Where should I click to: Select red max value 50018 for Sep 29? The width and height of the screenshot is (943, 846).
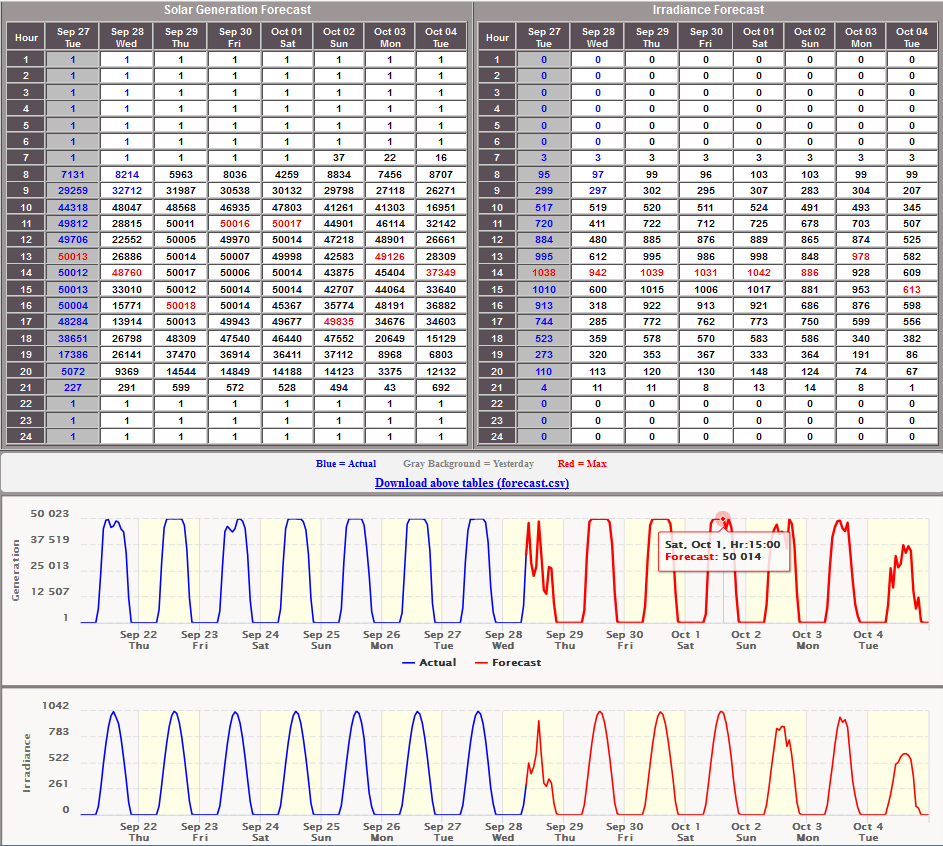(x=181, y=305)
